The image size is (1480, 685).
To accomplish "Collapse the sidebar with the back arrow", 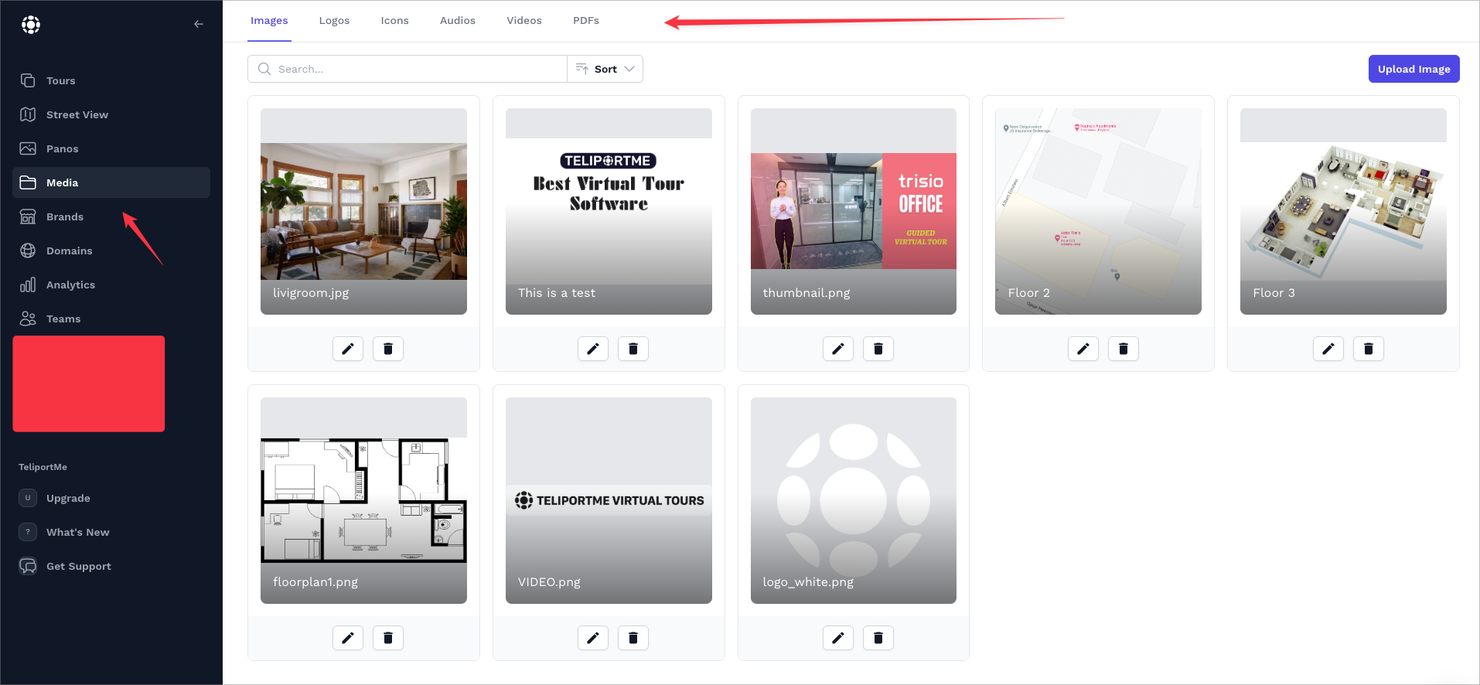I will point(198,24).
